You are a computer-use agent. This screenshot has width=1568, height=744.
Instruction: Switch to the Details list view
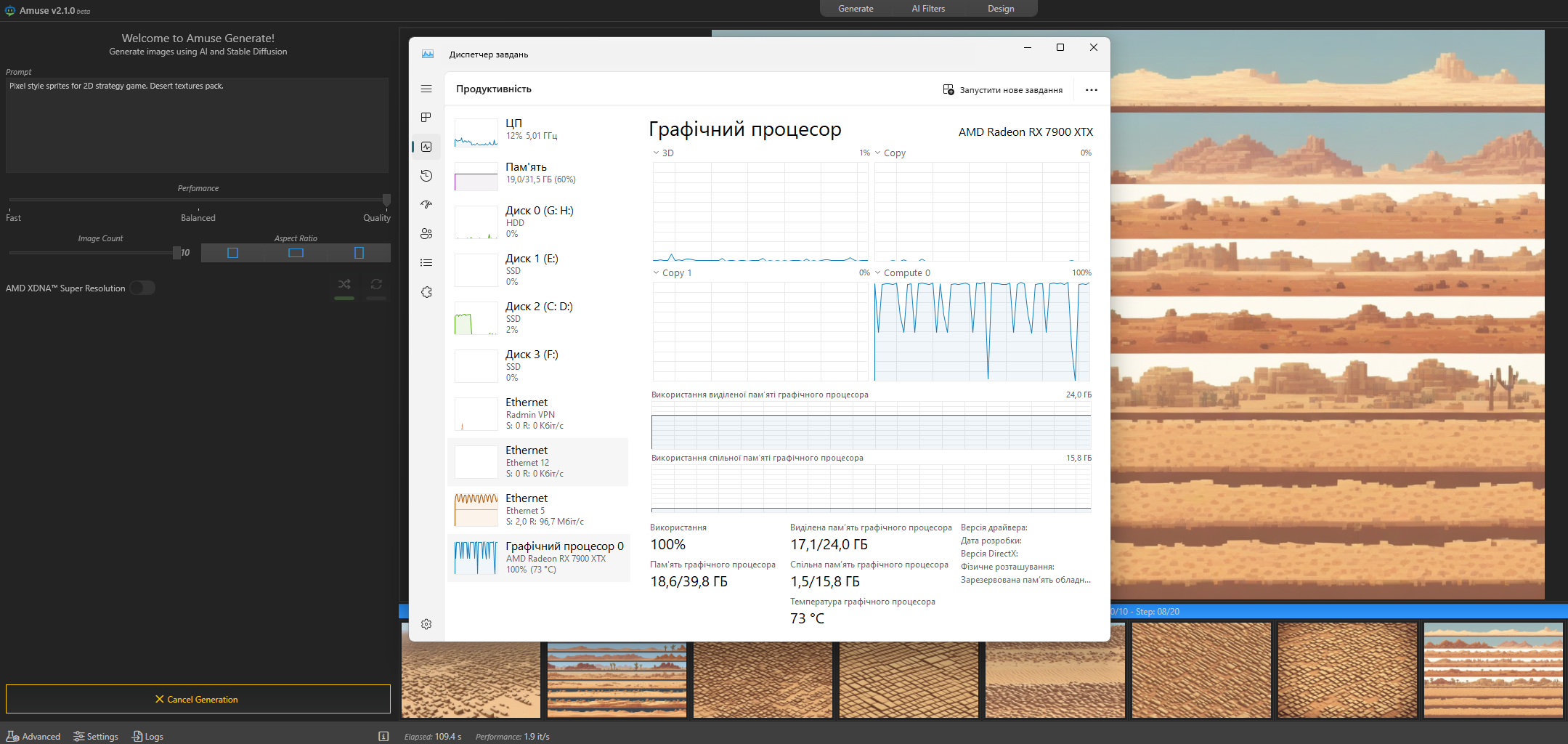[426, 262]
